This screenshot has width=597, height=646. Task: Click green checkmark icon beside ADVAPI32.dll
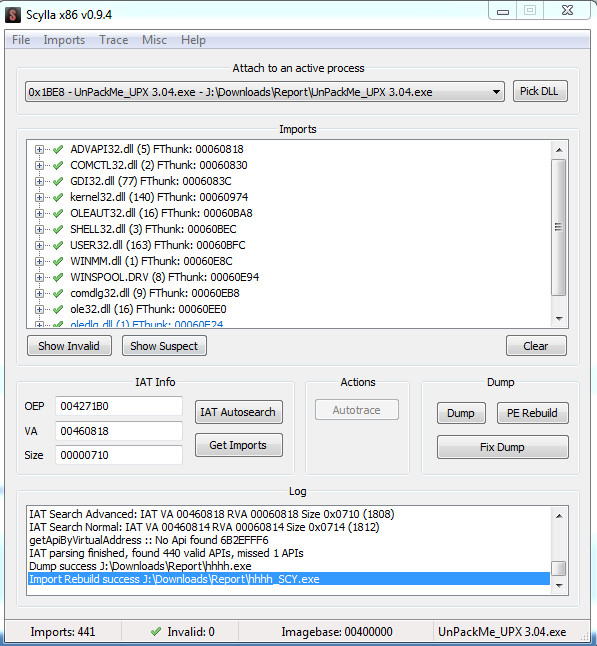pos(58,149)
